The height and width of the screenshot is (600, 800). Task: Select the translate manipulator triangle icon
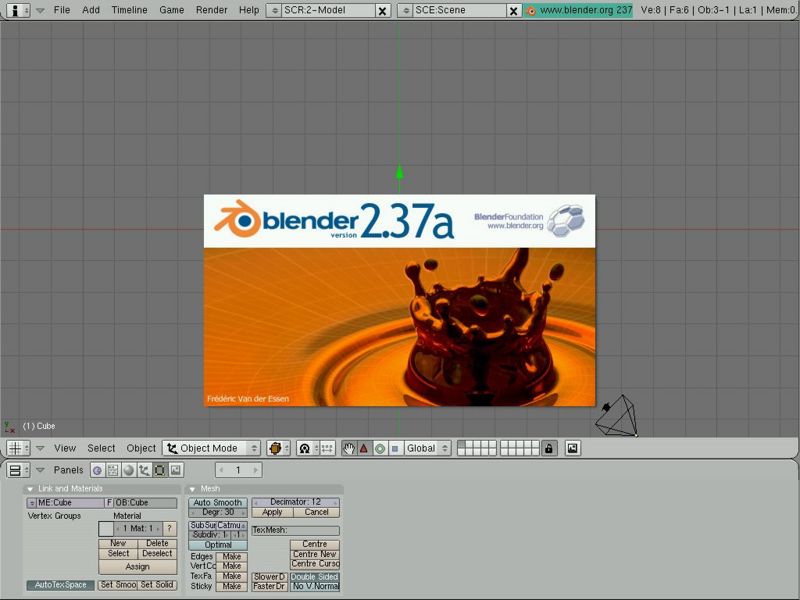(x=364, y=448)
